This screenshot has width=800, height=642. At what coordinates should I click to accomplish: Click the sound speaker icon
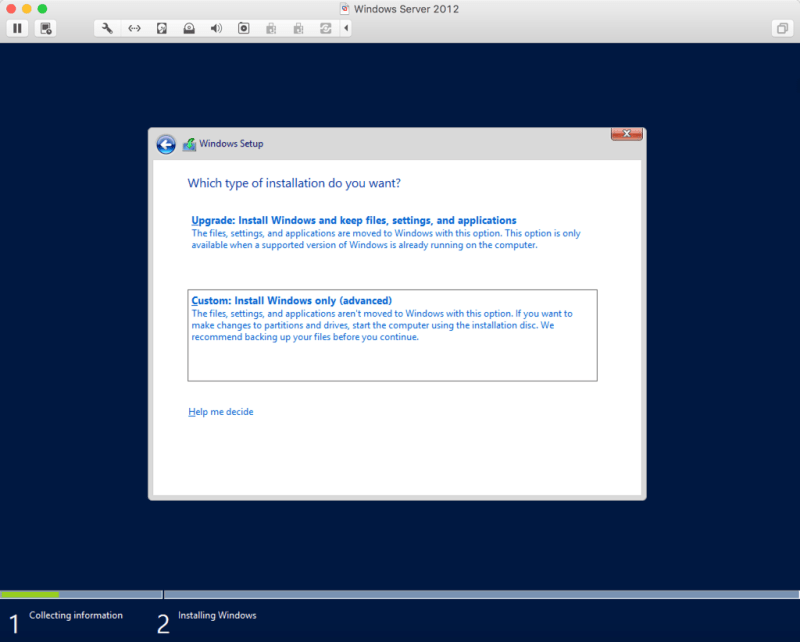[x=216, y=28]
